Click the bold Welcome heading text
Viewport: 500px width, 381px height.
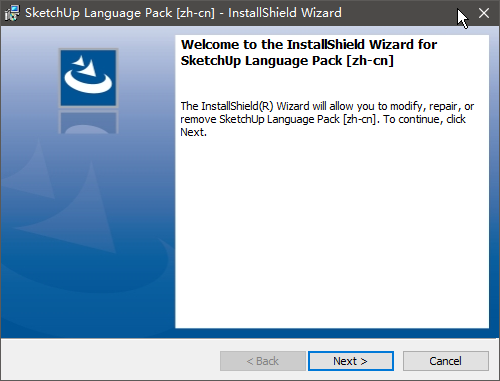point(309,53)
